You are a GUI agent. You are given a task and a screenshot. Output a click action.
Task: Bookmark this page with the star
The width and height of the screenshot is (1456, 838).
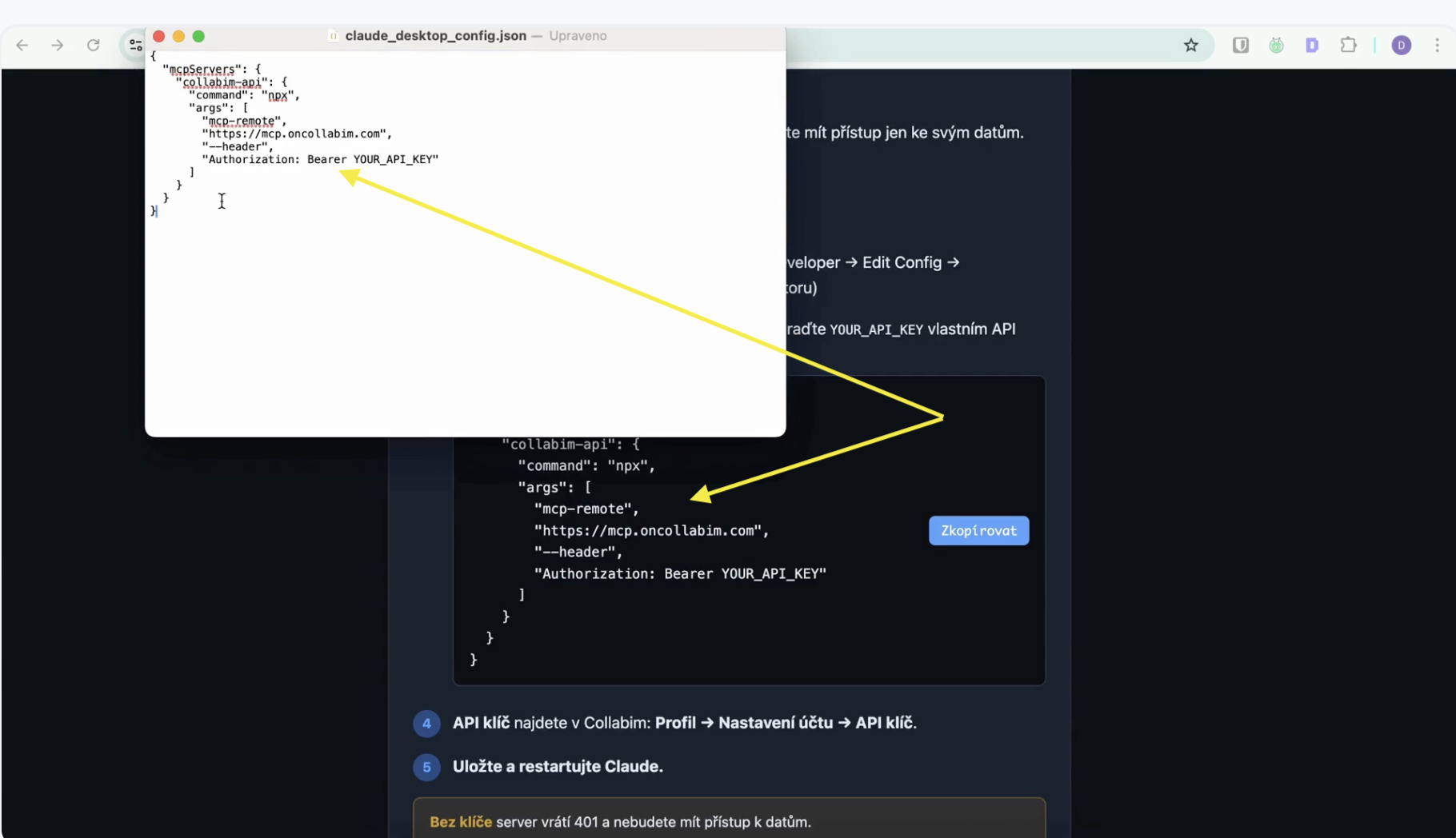[x=1191, y=46]
